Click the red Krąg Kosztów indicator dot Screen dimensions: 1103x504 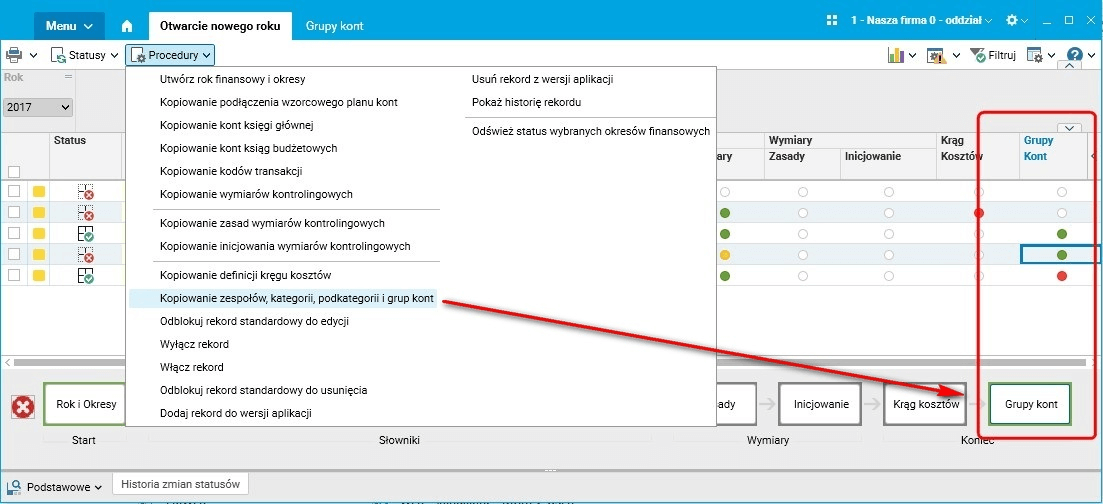click(978, 213)
